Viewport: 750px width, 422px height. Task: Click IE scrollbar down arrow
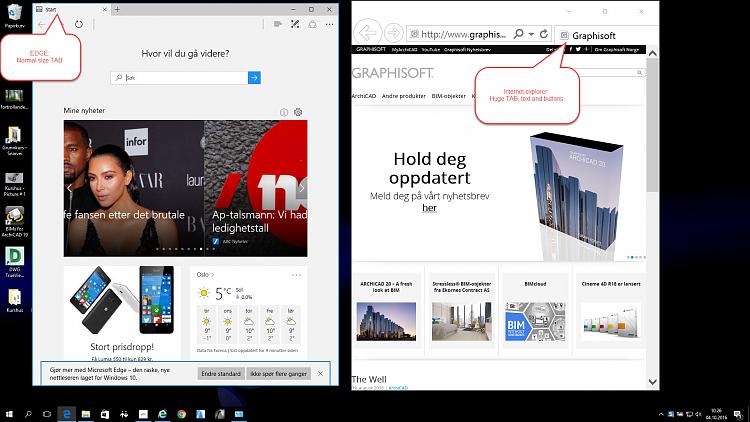pos(652,382)
